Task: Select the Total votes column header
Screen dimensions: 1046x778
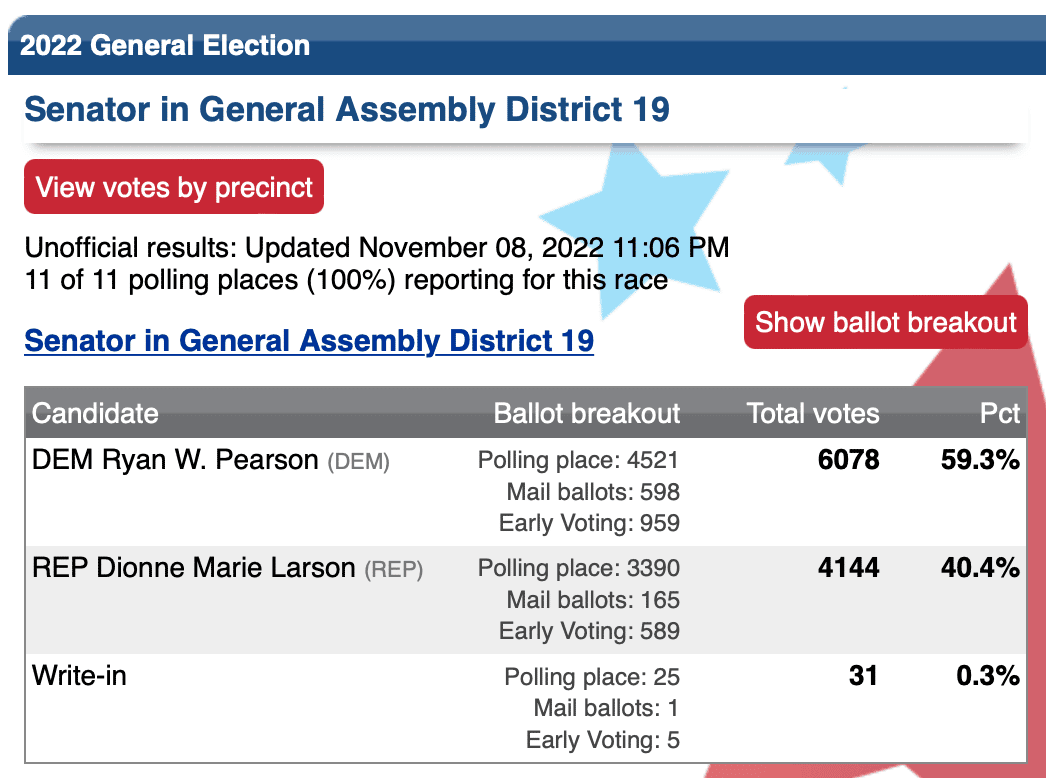Action: (813, 413)
